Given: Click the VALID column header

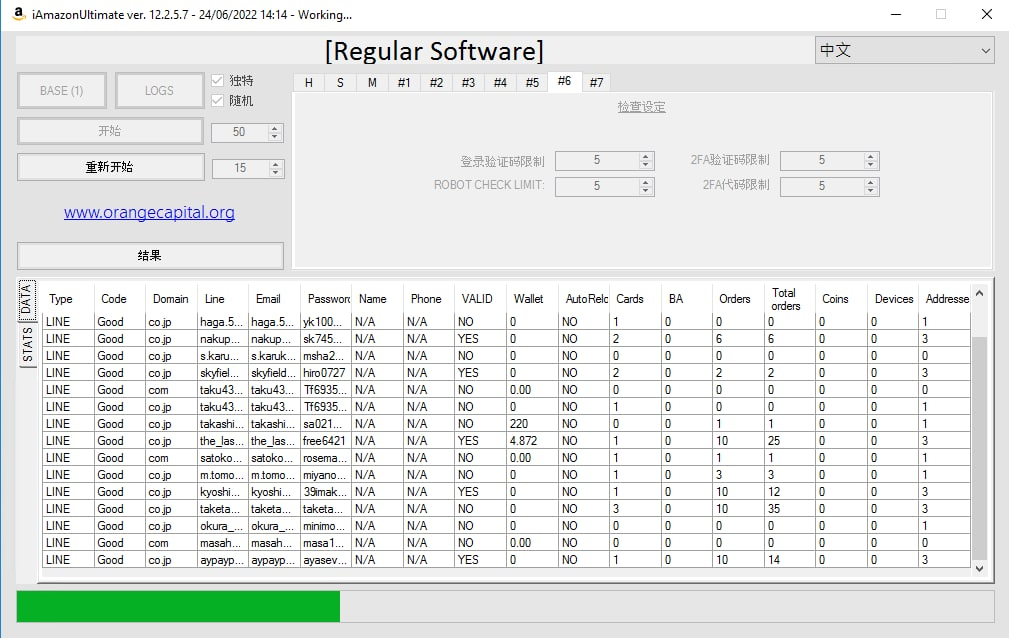Looking at the screenshot, I should (x=477, y=298).
